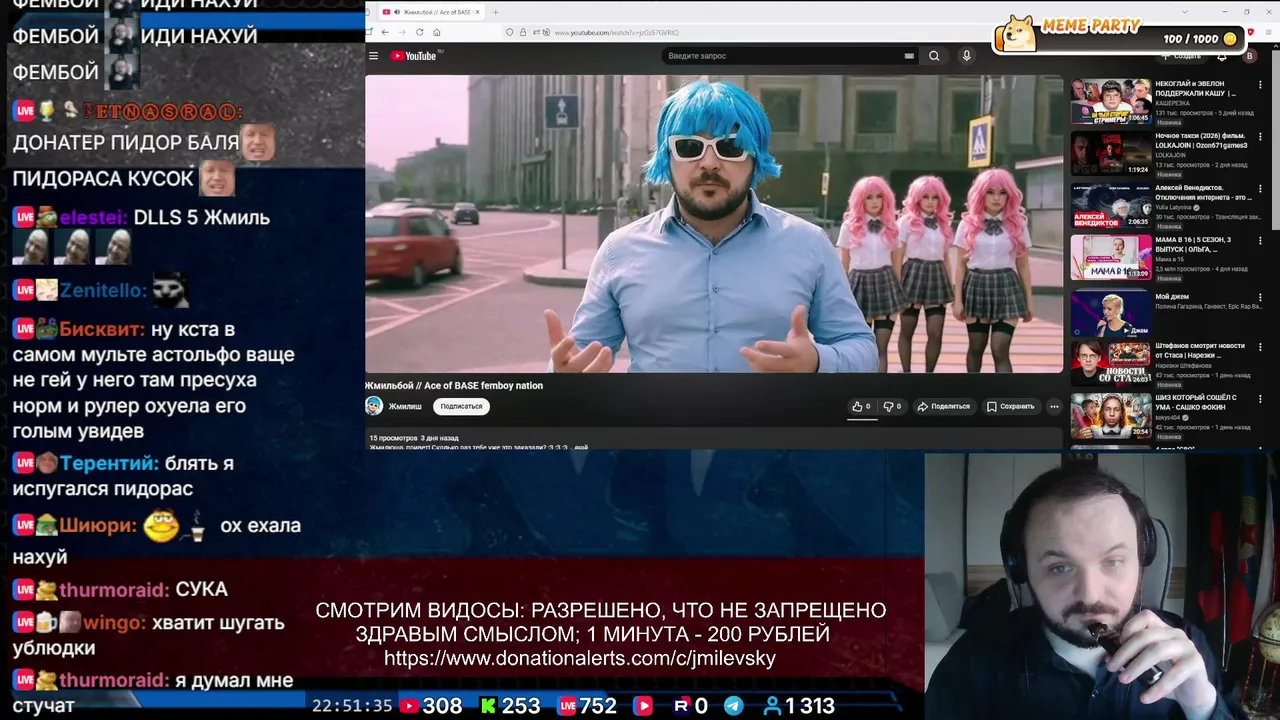Open 'Алексей Венедиктов' video thumbnail
1280x720 pixels.
1111,205
